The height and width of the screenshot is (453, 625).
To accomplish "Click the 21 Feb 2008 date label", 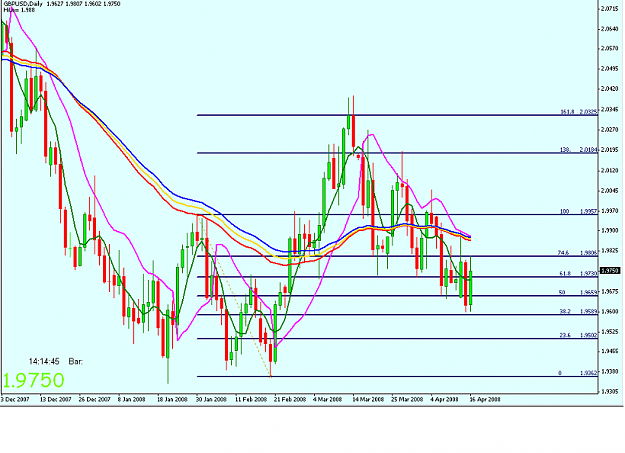I will [x=290, y=399].
